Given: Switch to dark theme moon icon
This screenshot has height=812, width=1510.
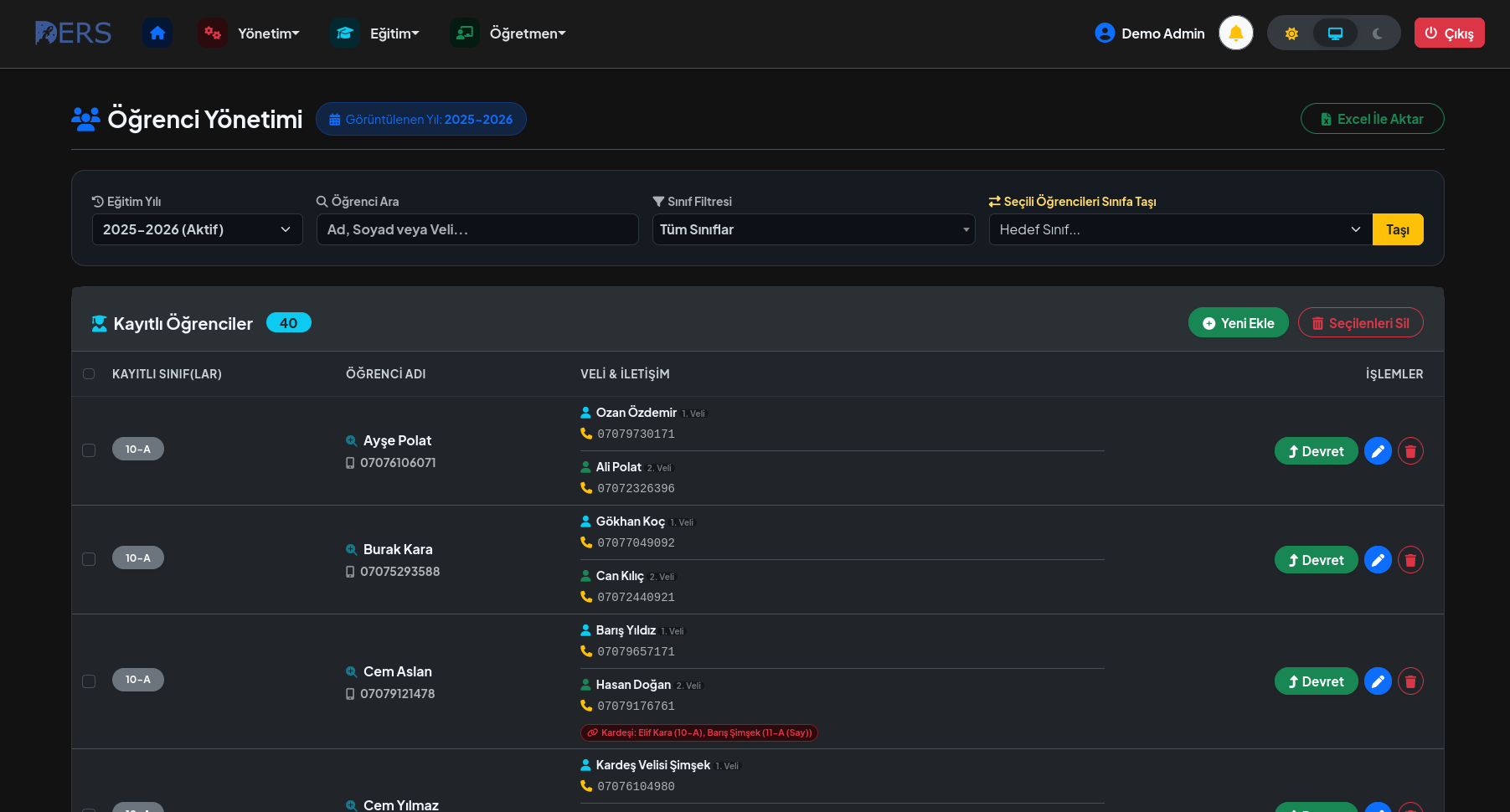Looking at the screenshot, I should [1378, 33].
